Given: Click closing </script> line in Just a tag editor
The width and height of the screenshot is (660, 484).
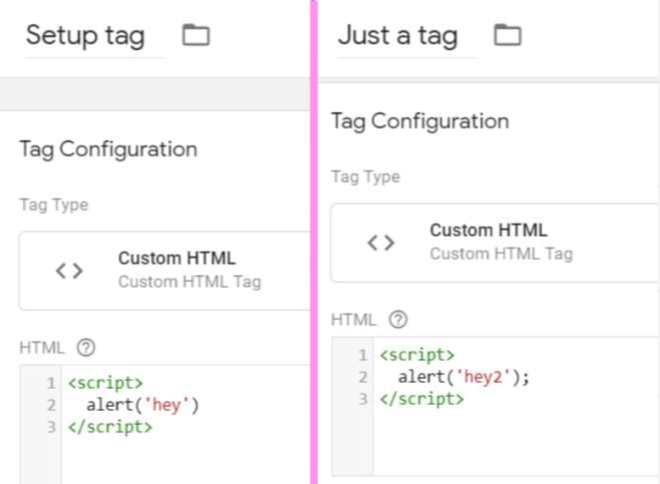Looking at the screenshot, I should [421, 398].
